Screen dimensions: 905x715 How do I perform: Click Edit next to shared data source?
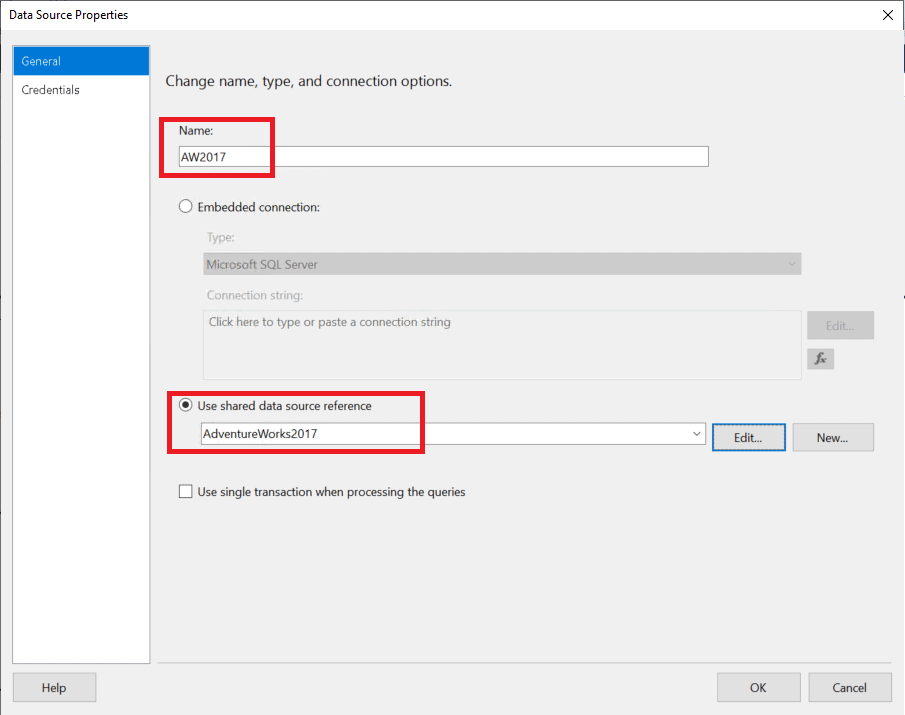pos(749,437)
